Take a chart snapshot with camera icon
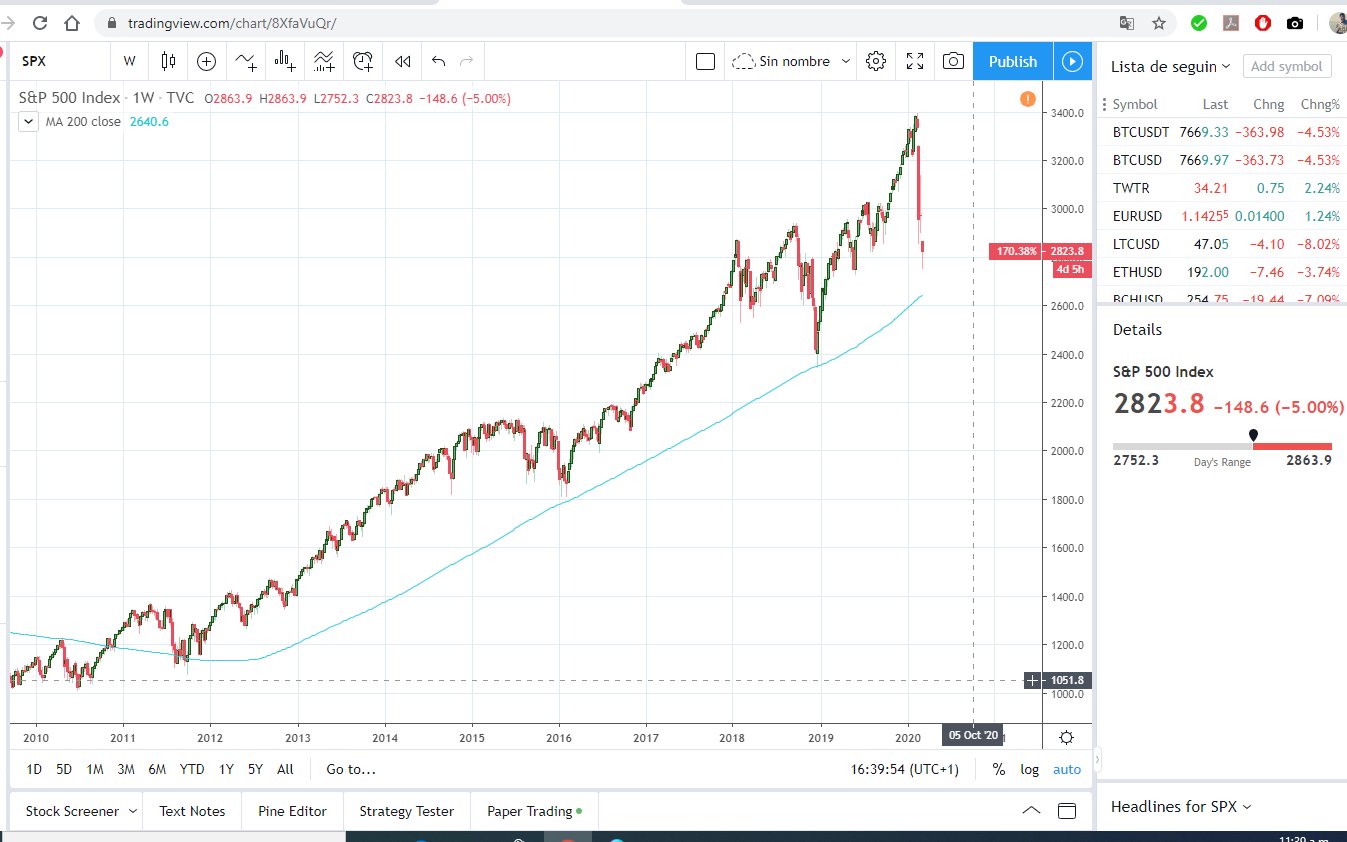The image size is (1347, 842). [954, 61]
